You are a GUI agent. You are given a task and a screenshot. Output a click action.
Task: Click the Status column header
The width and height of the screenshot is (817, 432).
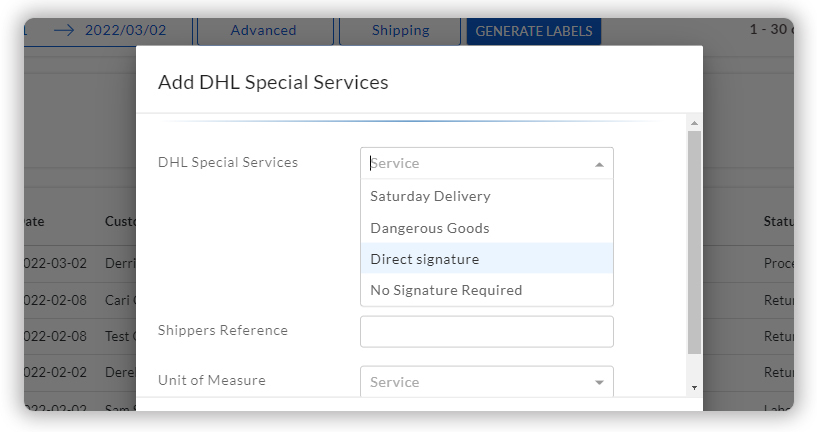[777, 221]
